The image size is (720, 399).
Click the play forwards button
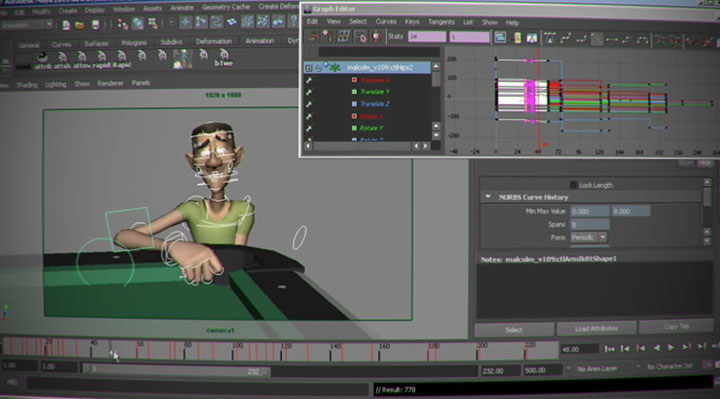coord(670,348)
